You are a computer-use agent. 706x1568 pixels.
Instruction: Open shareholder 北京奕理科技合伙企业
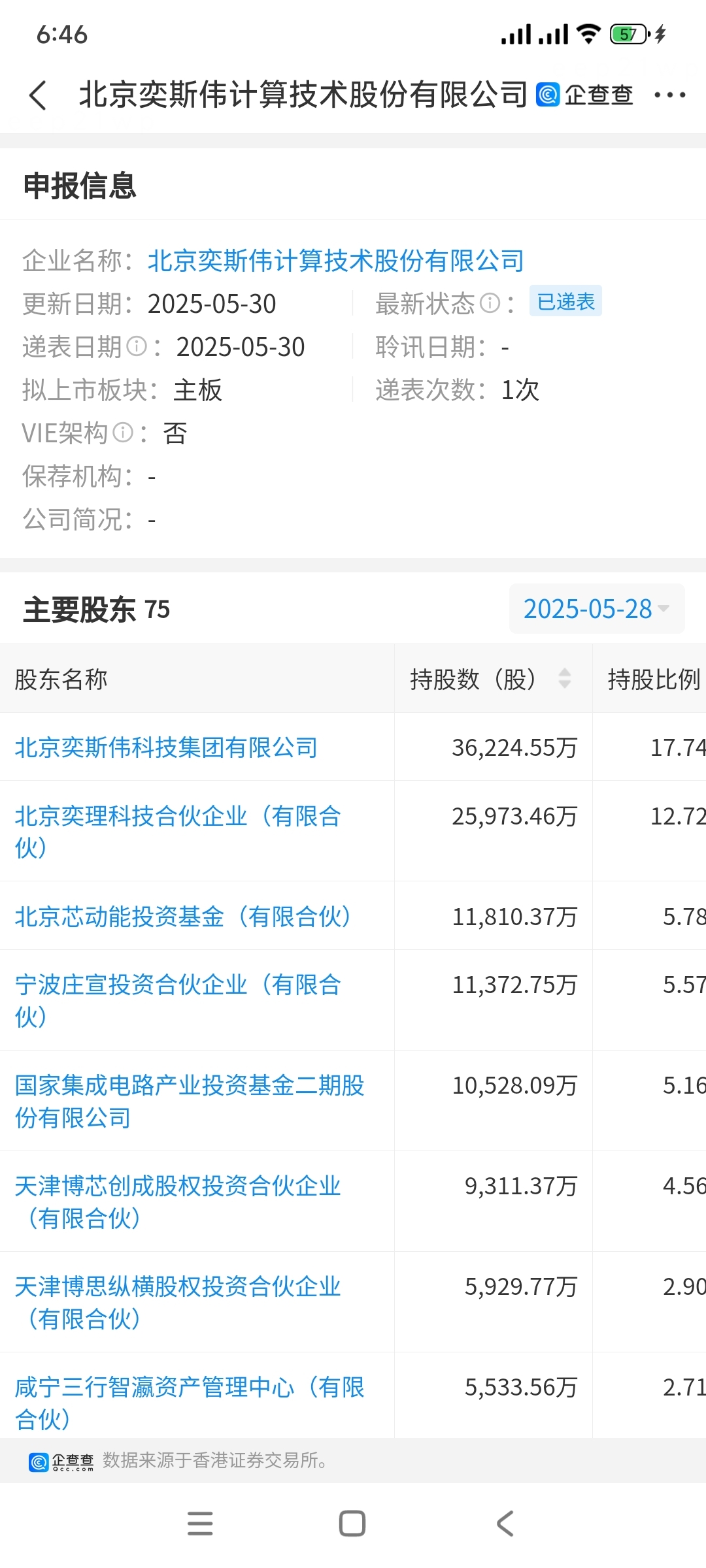pos(178,832)
